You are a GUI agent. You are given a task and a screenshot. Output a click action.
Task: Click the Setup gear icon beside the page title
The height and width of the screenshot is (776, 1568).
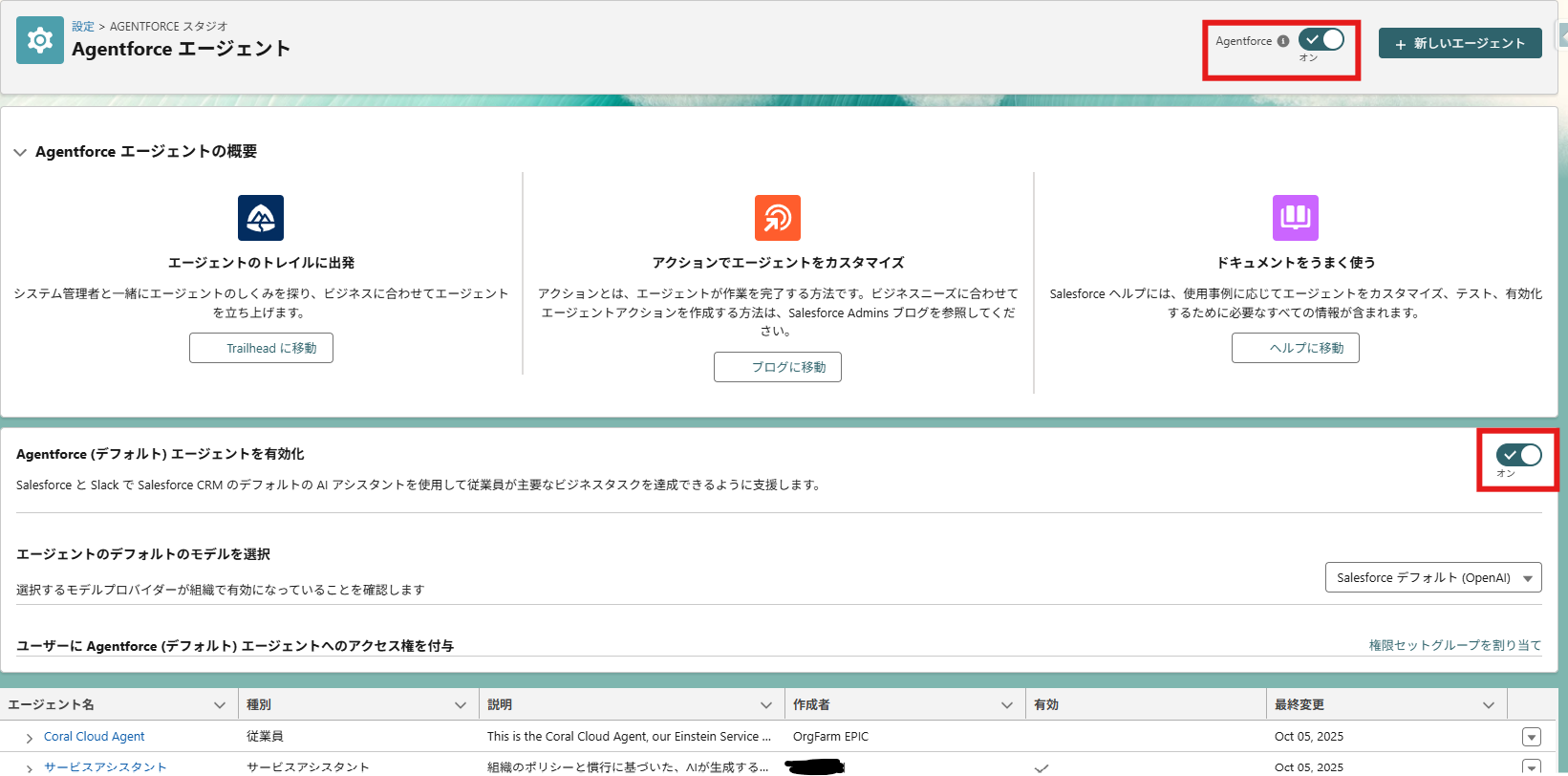[40, 41]
